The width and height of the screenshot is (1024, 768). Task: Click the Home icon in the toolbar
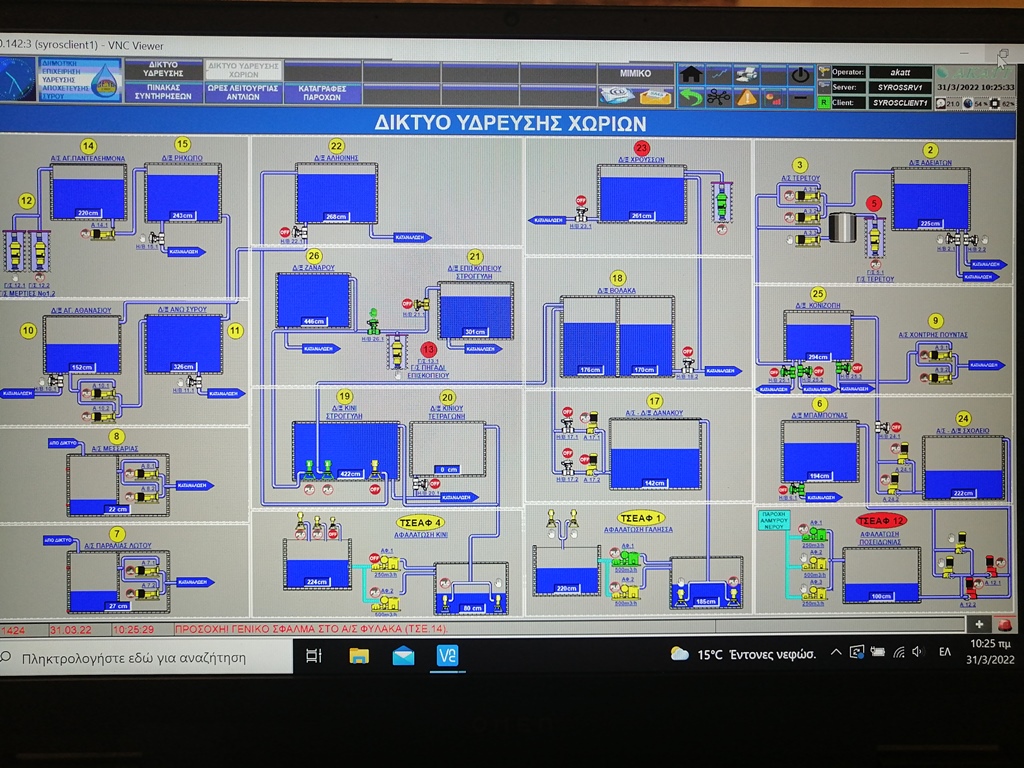coord(690,75)
